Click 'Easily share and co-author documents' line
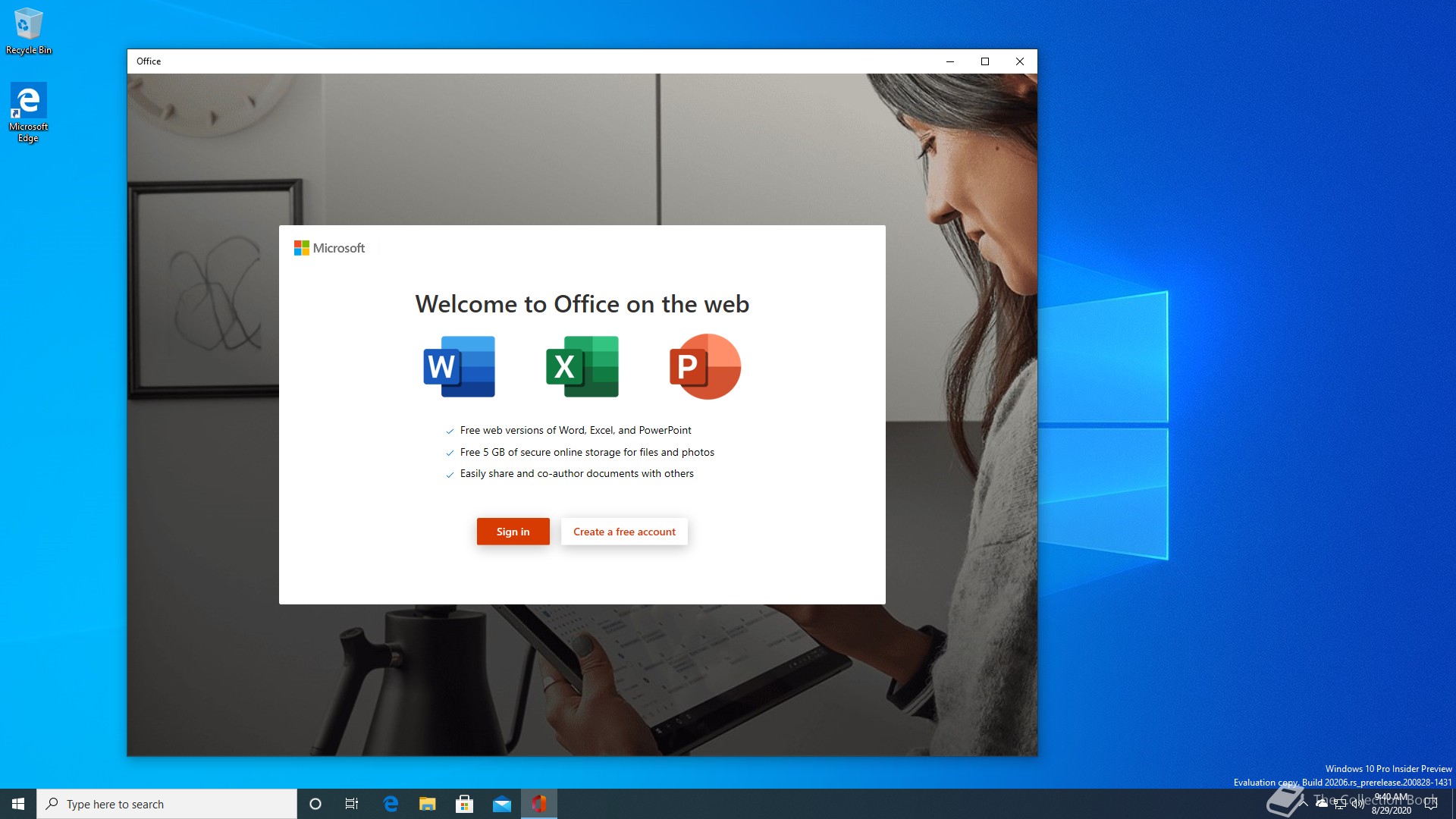This screenshot has height=819, width=1456. coord(577,473)
